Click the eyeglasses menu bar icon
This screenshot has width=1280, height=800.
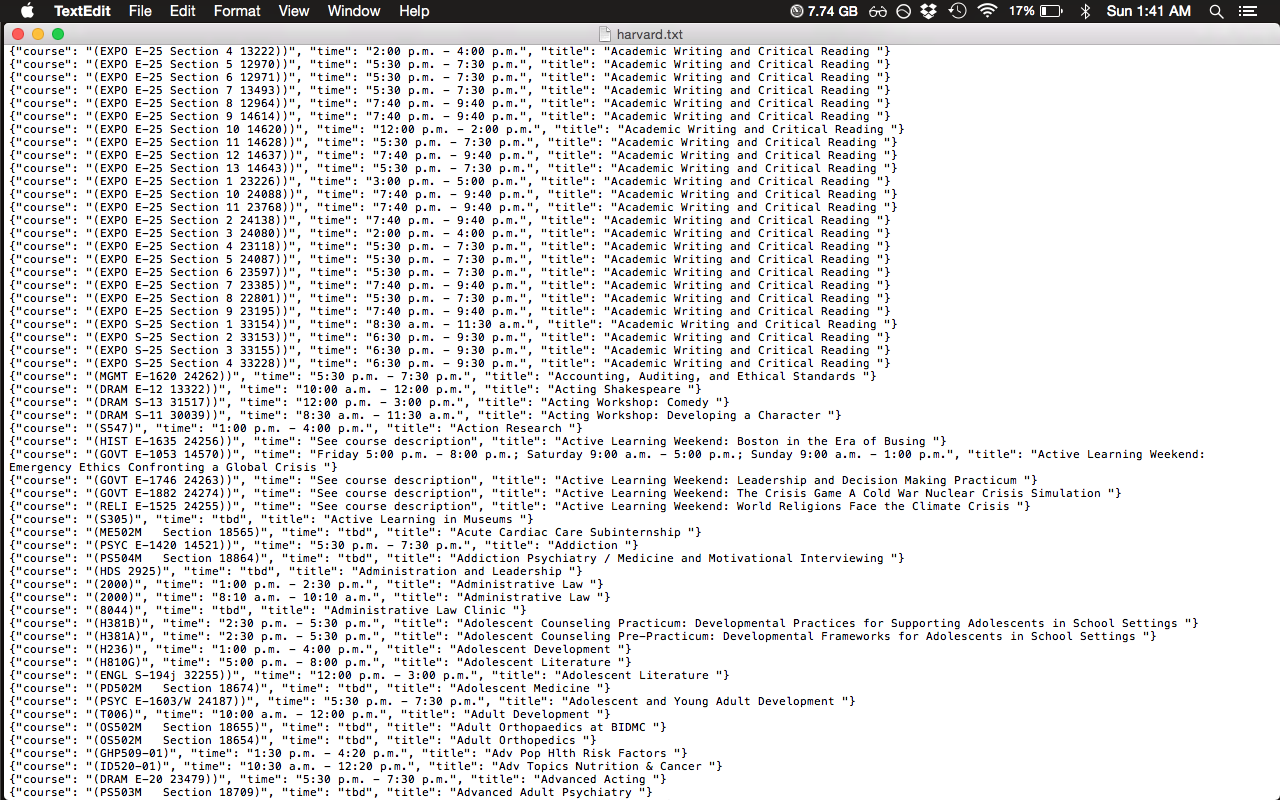878,11
